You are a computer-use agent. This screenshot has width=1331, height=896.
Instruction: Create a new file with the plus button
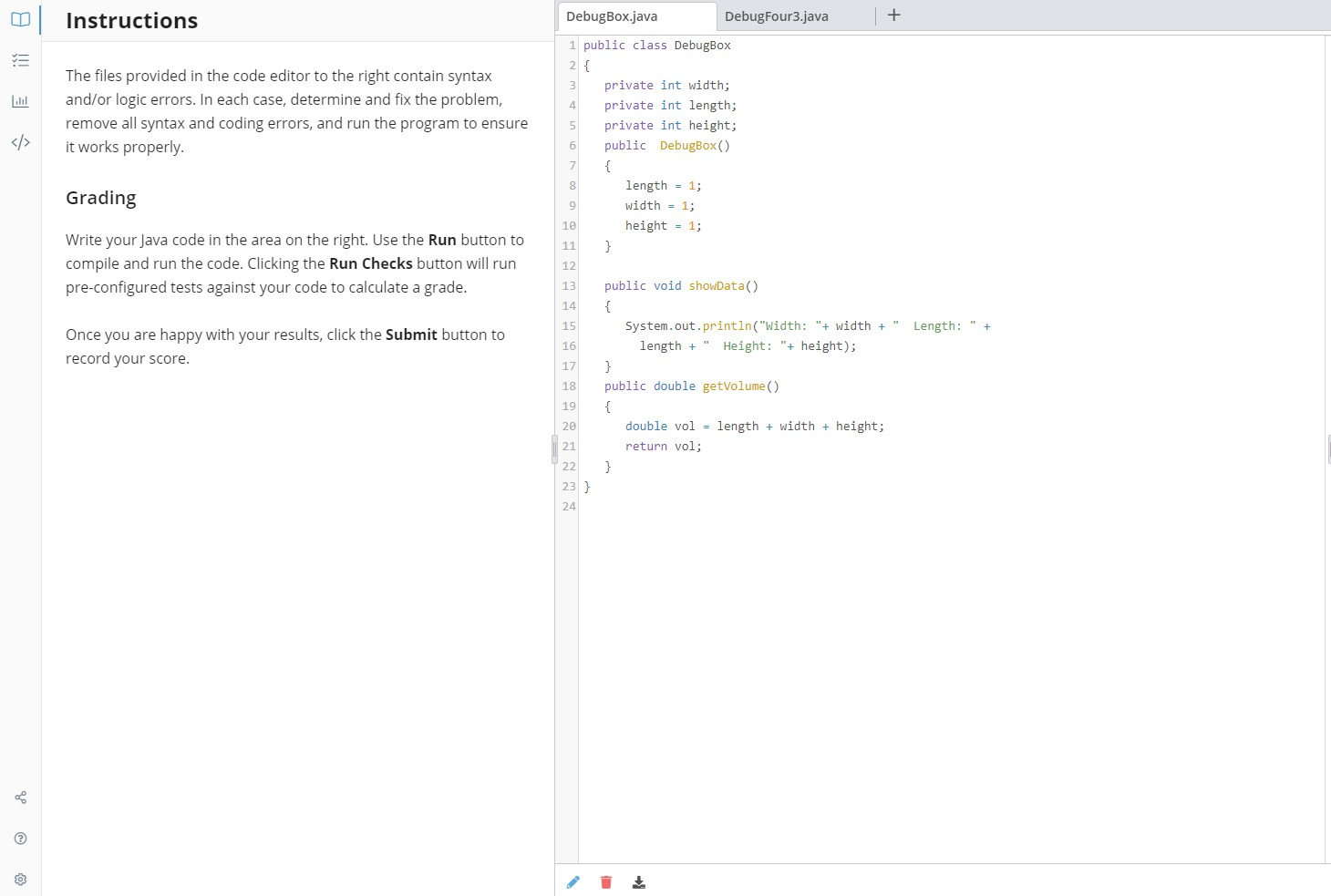coord(893,15)
